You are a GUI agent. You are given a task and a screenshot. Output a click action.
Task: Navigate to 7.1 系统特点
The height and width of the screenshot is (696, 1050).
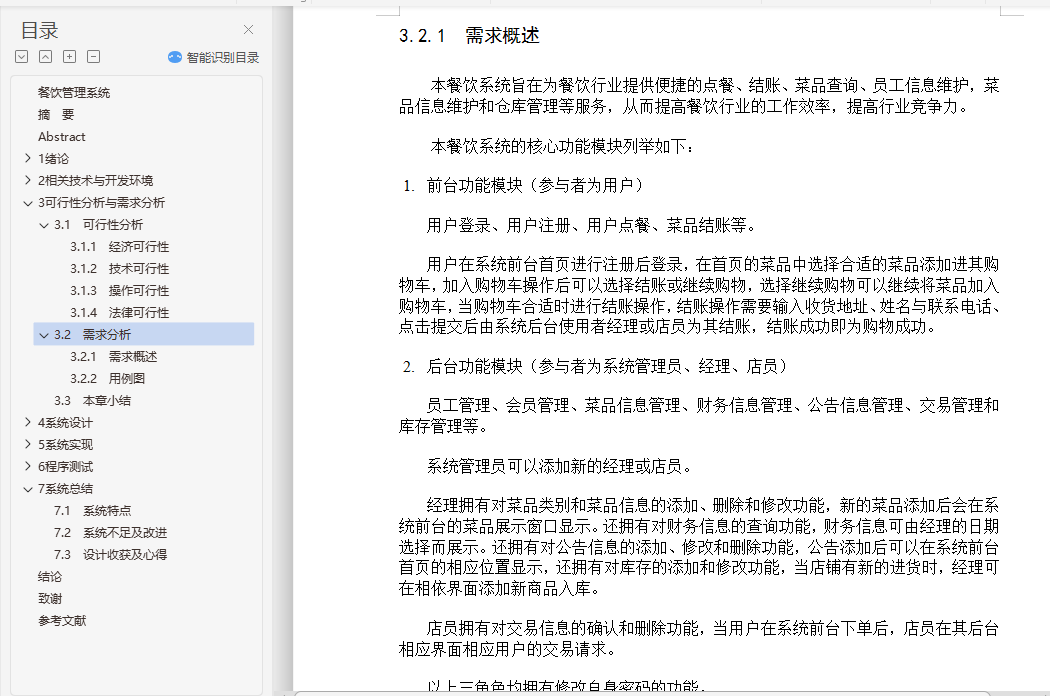click(x=92, y=510)
